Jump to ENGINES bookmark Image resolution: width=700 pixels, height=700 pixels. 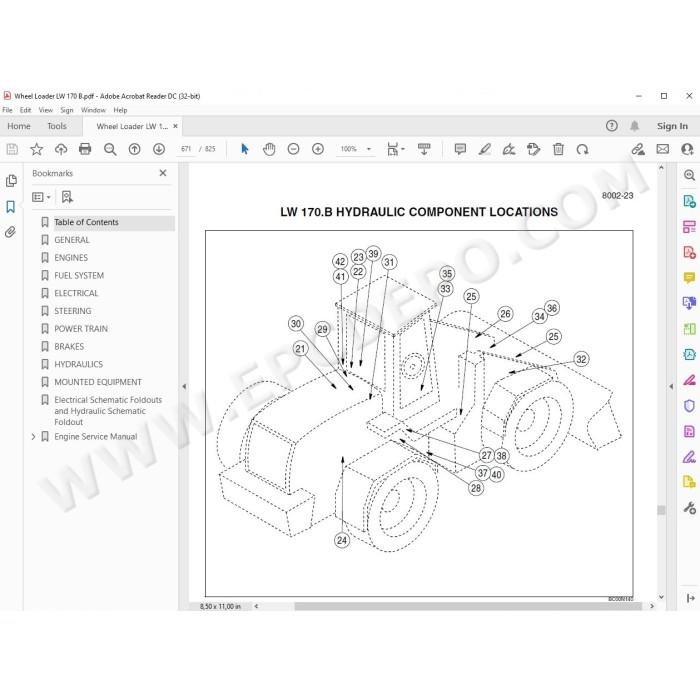71,258
